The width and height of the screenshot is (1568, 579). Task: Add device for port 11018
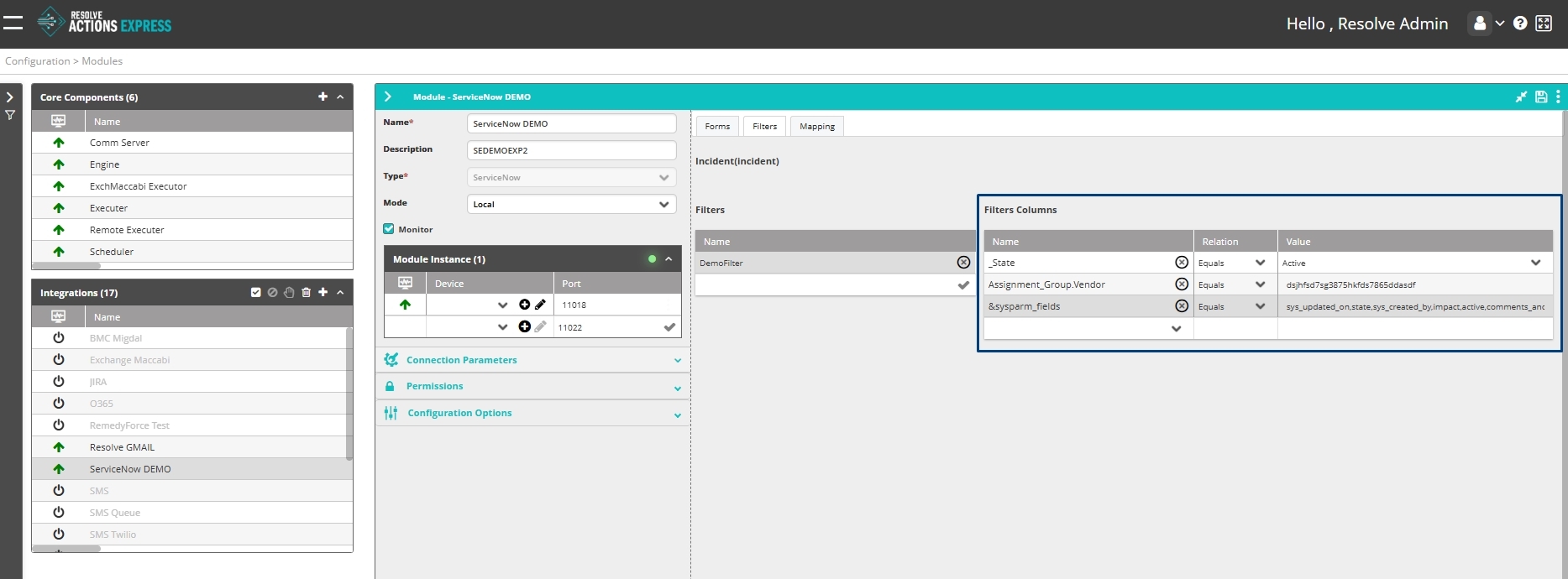coord(524,305)
